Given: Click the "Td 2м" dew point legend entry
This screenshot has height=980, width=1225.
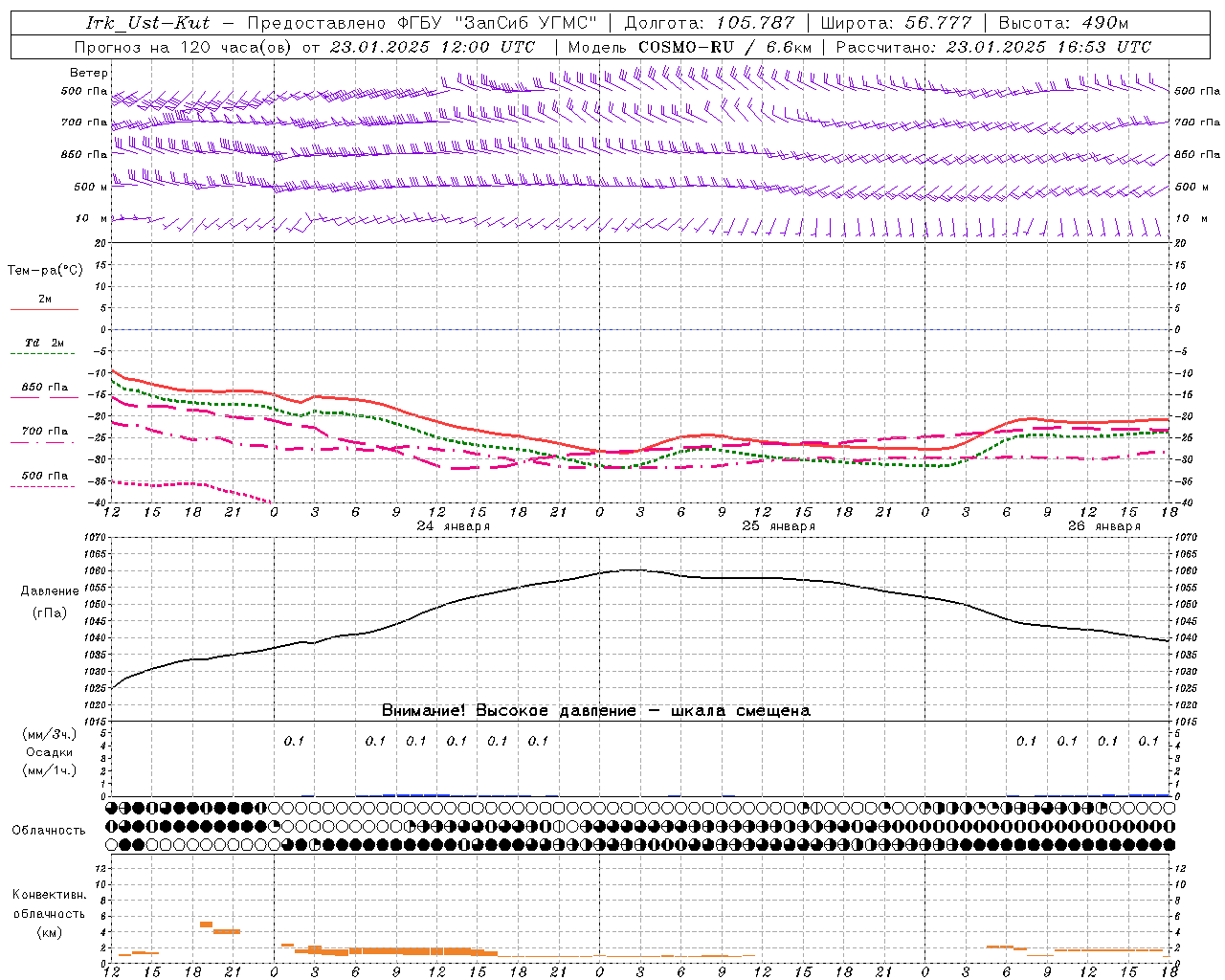Looking at the screenshot, I should (x=45, y=343).
